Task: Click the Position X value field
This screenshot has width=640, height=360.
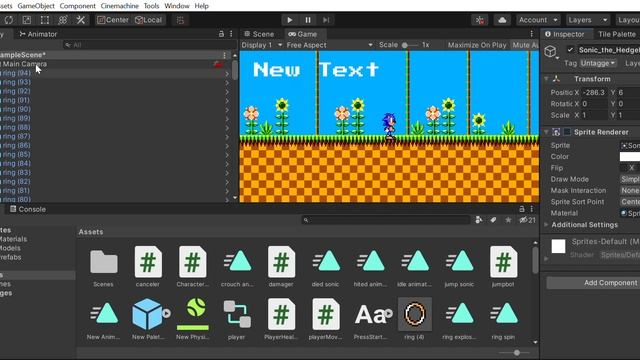Action: pos(595,93)
